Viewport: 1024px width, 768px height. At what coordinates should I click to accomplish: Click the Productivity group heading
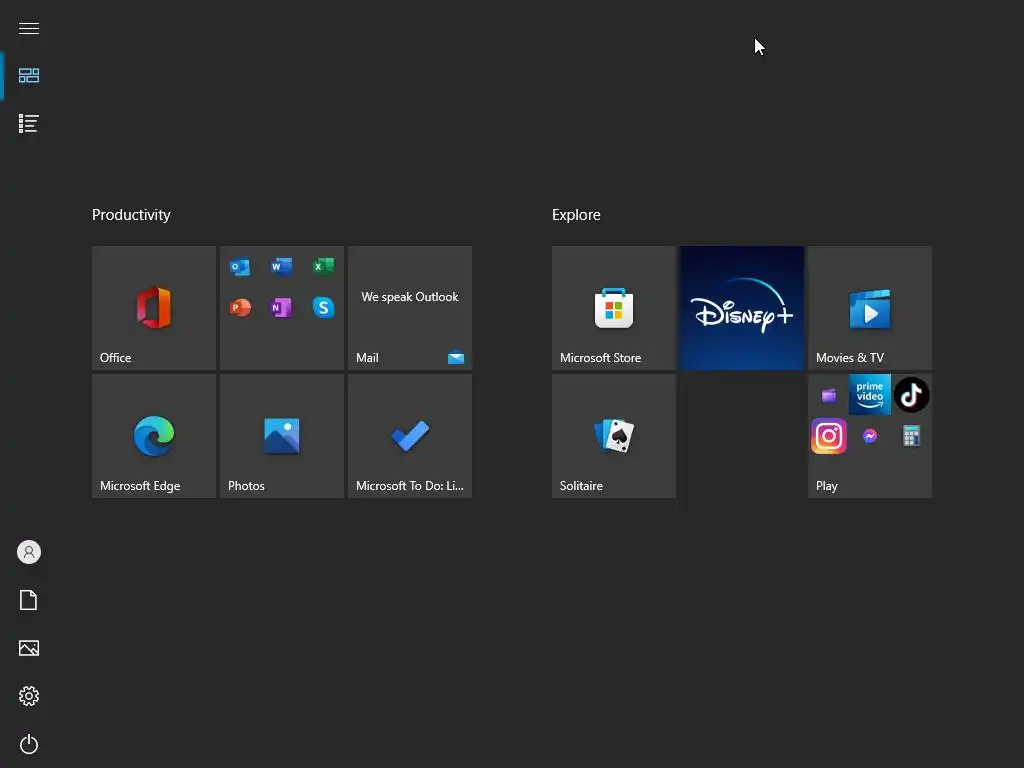tap(131, 215)
